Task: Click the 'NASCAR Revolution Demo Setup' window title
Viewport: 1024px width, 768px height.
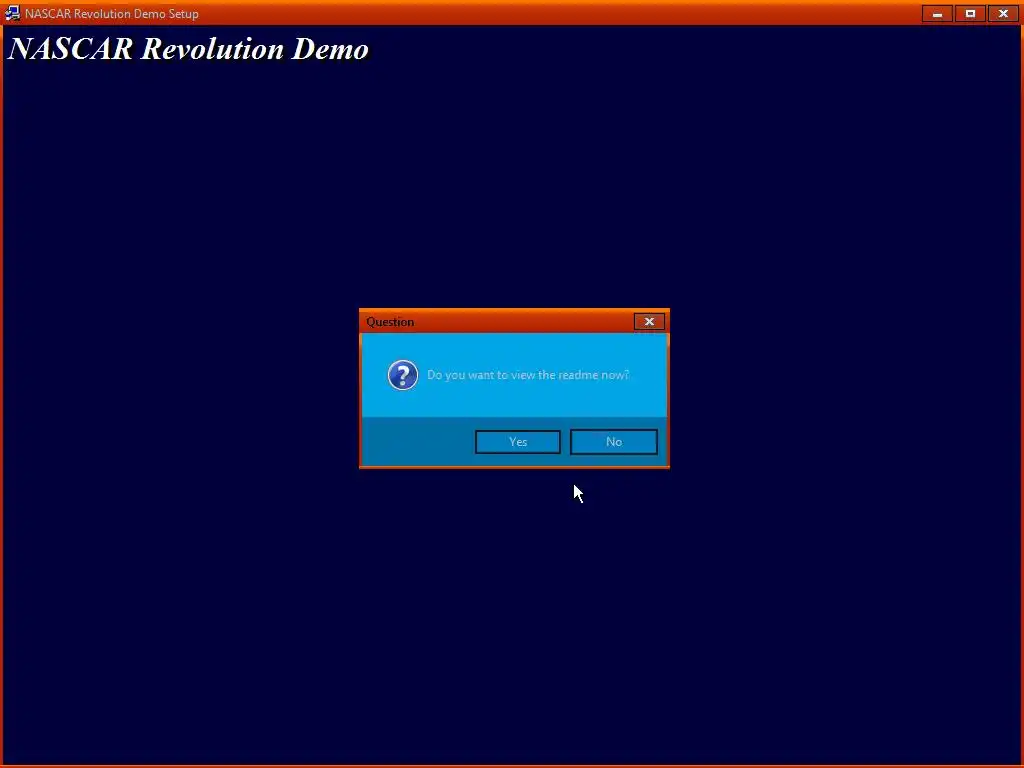Action: point(112,14)
